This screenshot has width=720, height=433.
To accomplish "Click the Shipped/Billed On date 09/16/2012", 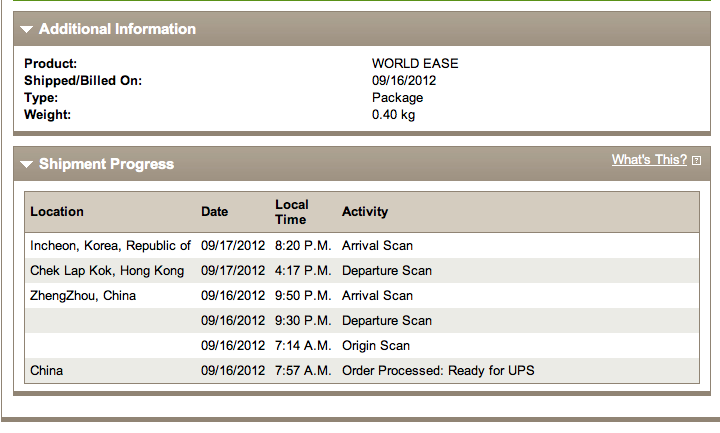I will tap(404, 80).
